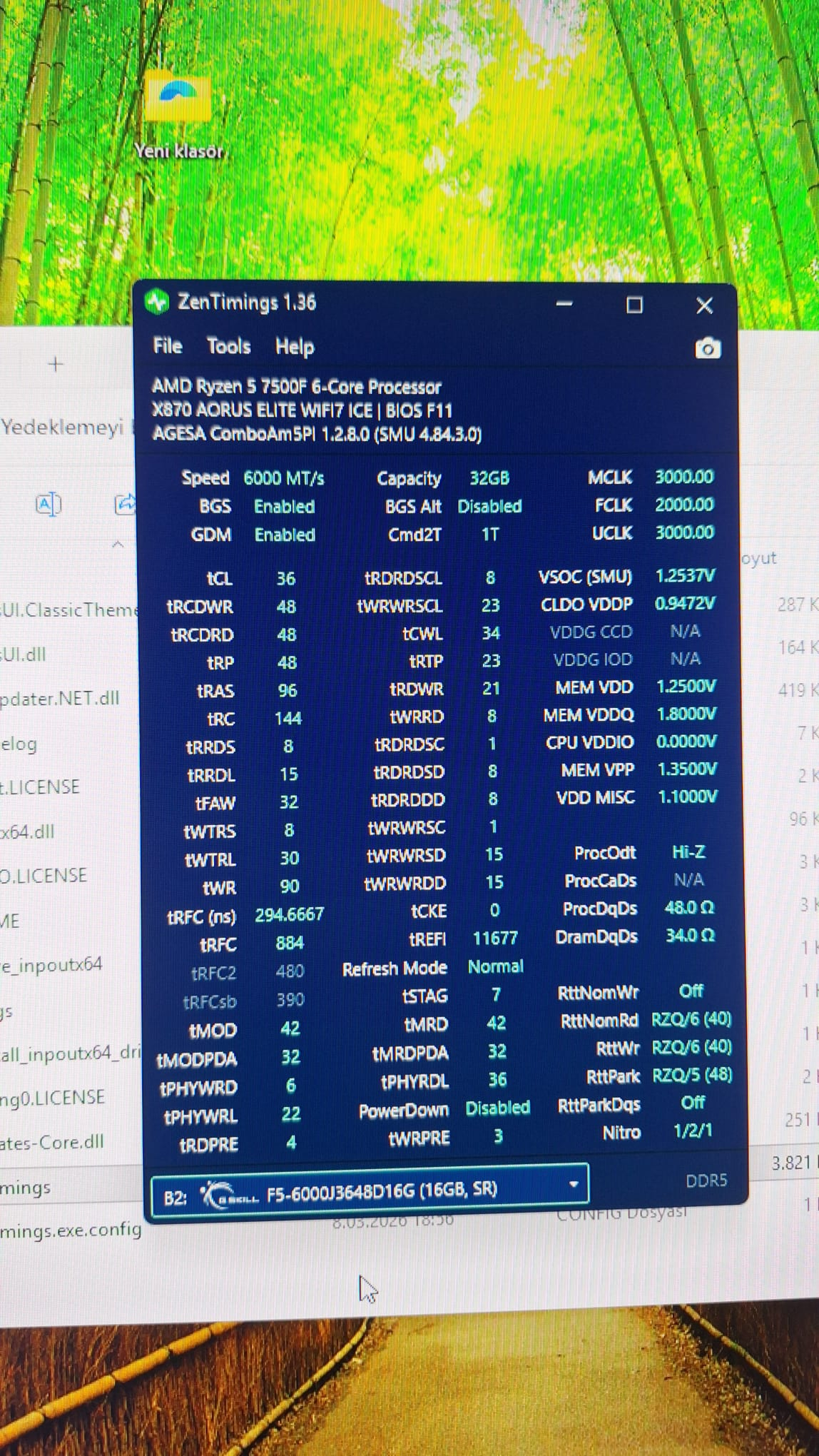819x1456 pixels.
Task: Click the AGESA ComboAm5PI version line
Action: 317,434
